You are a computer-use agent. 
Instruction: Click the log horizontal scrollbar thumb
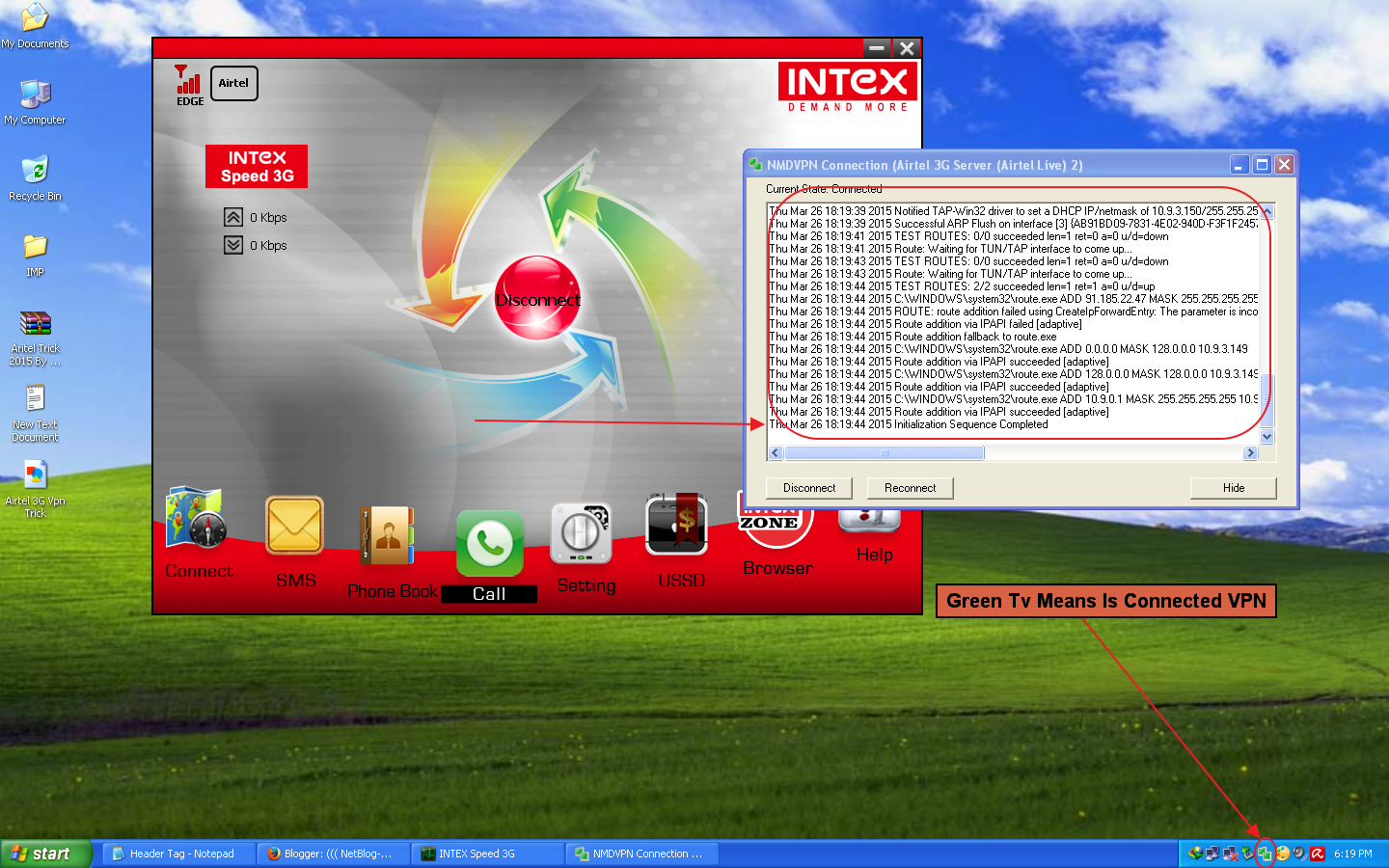coord(885,453)
